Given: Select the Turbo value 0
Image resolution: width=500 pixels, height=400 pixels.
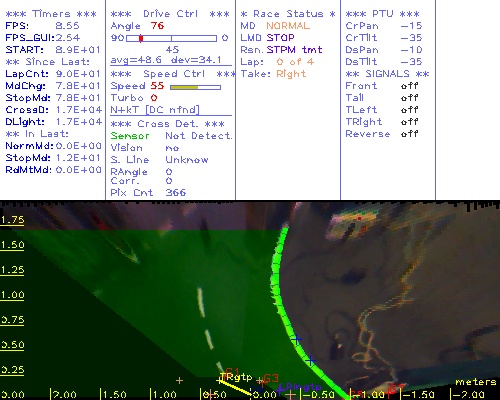Looking at the screenshot, I should click(x=154, y=98).
